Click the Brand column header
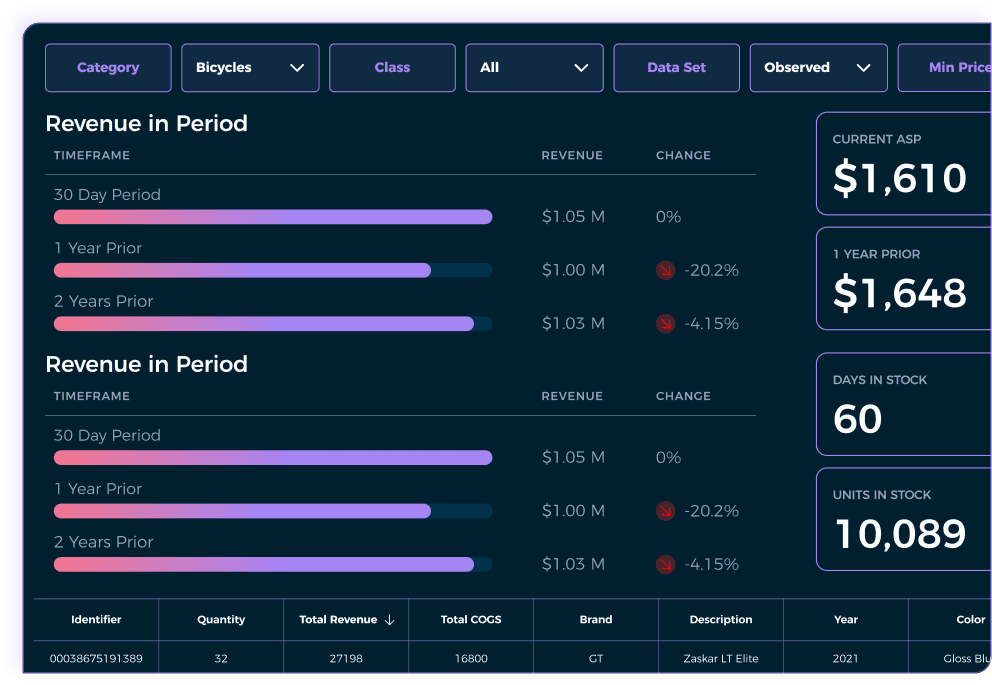Image resolution: width=992 pixels, height=685 pixels. click(x=595, y=620)
